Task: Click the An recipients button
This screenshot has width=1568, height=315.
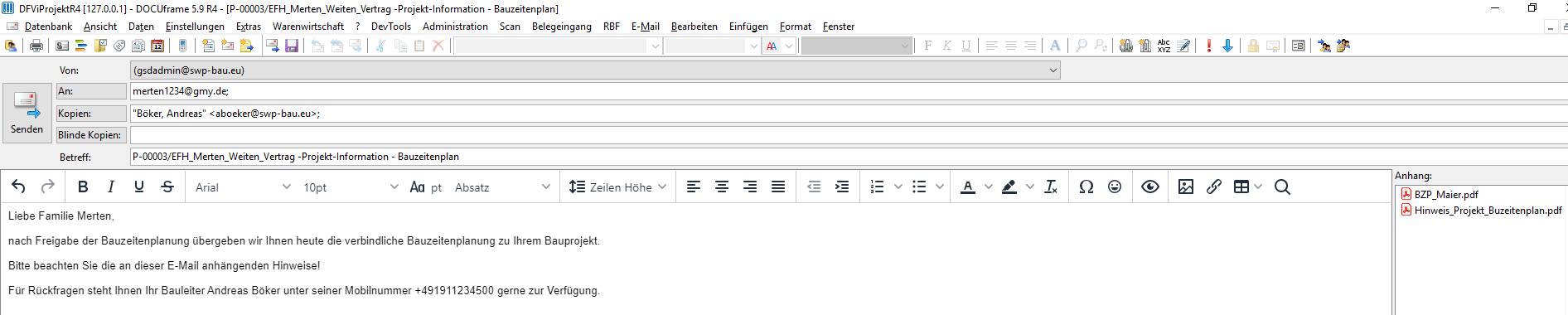Action: click(x=91, y=91)
